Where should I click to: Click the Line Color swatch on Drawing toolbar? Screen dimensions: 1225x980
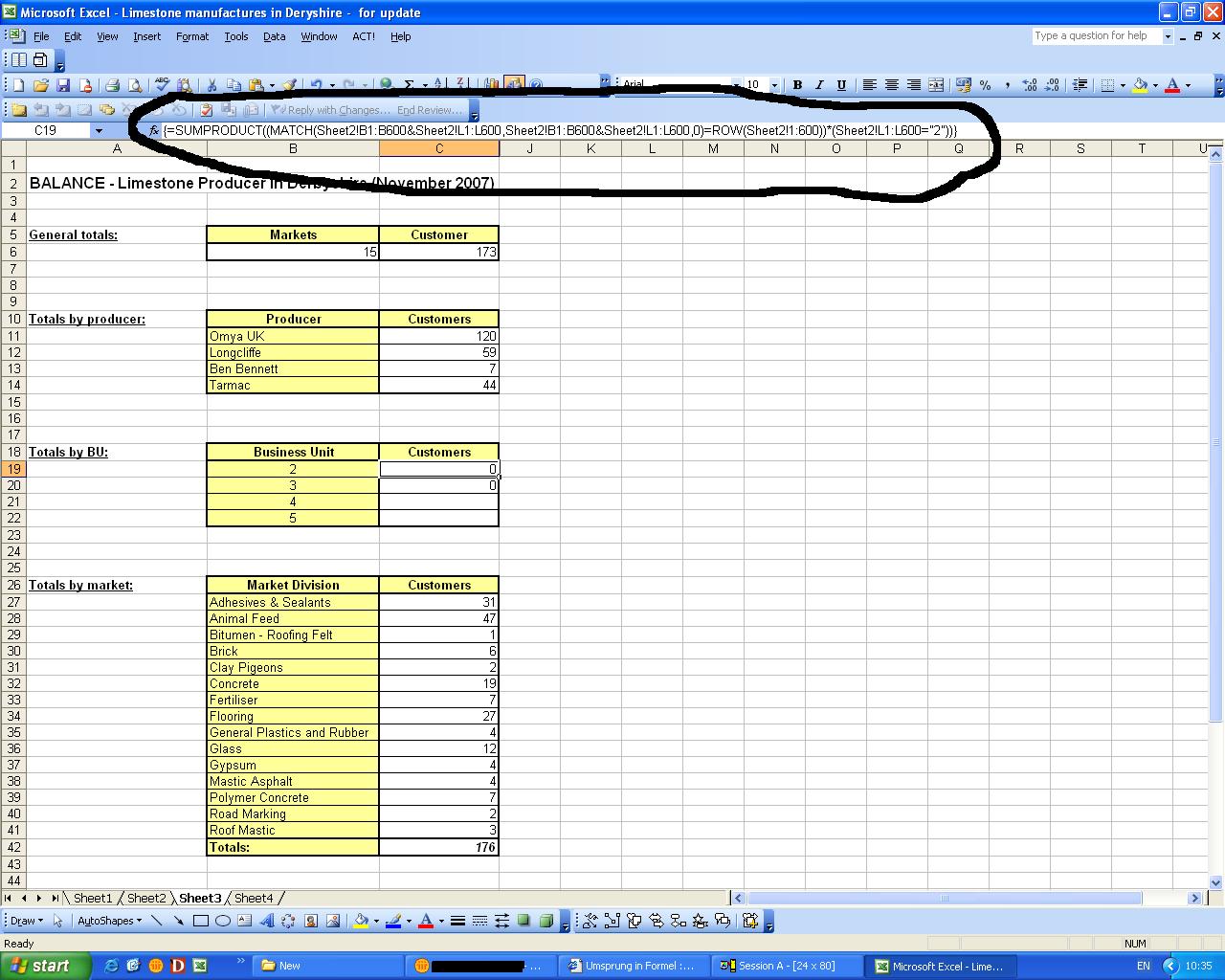(393, 921)
